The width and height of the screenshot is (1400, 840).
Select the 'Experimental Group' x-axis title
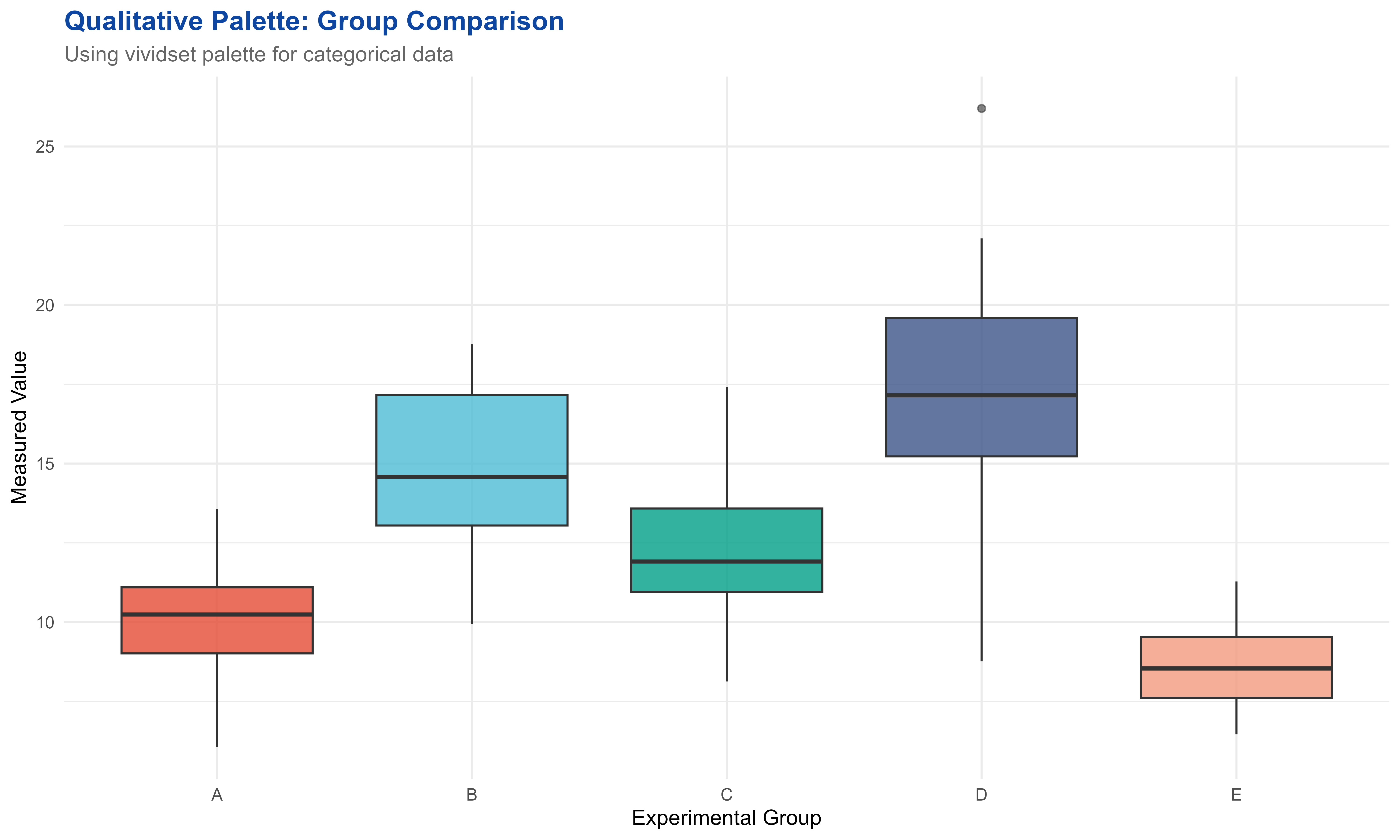726,818
